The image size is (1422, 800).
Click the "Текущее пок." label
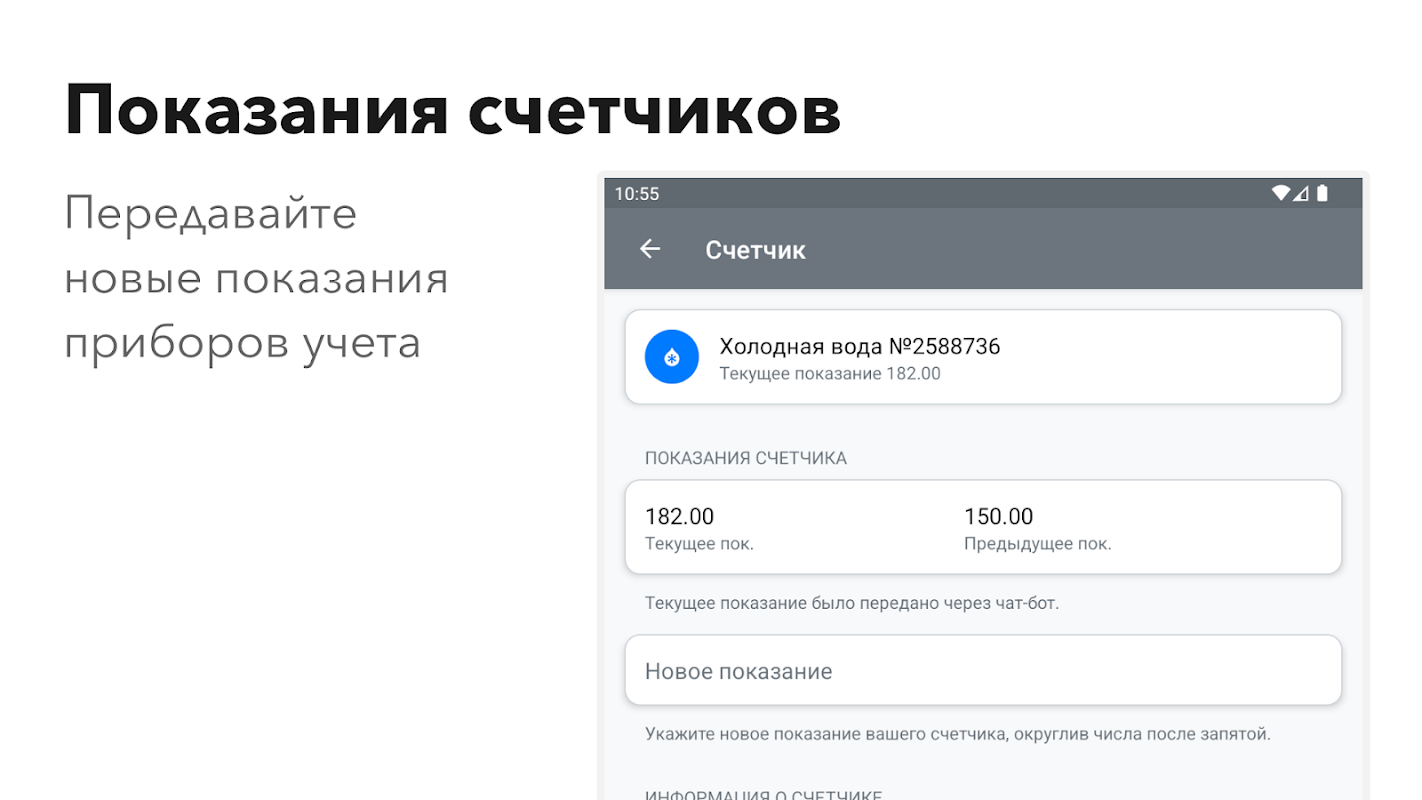pos(699,544)
